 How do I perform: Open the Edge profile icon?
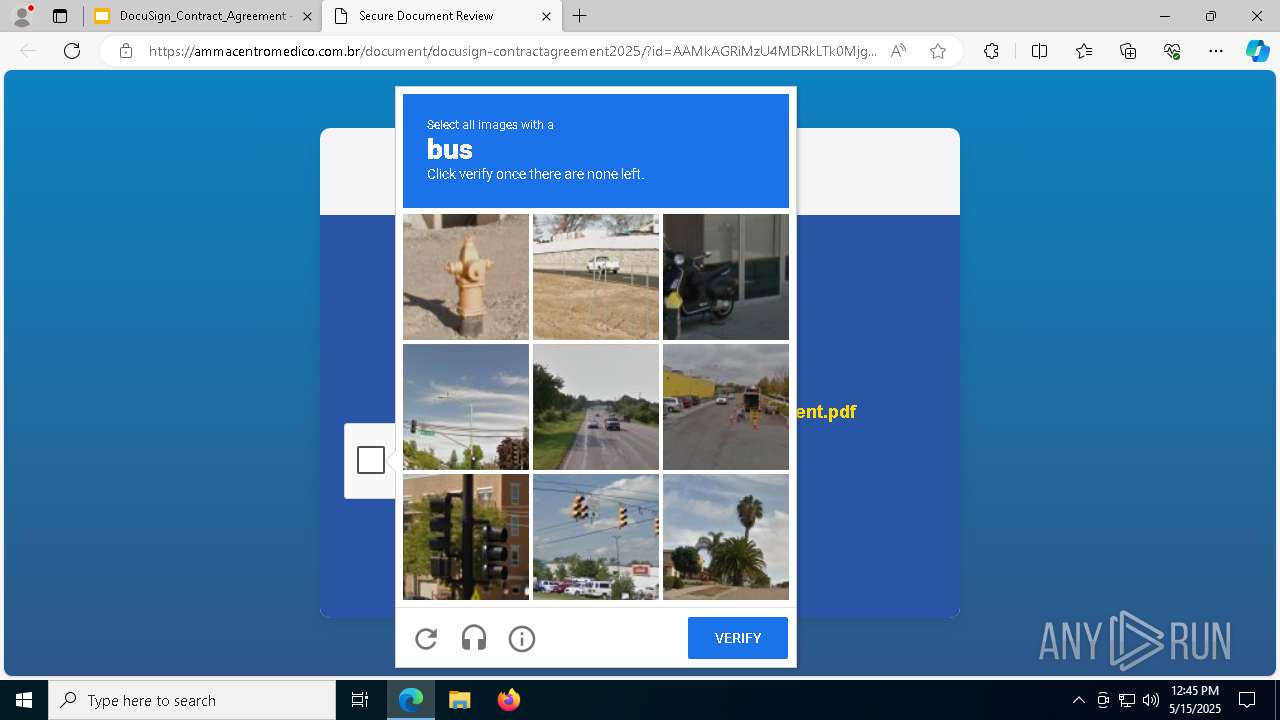tap(22, 16)
